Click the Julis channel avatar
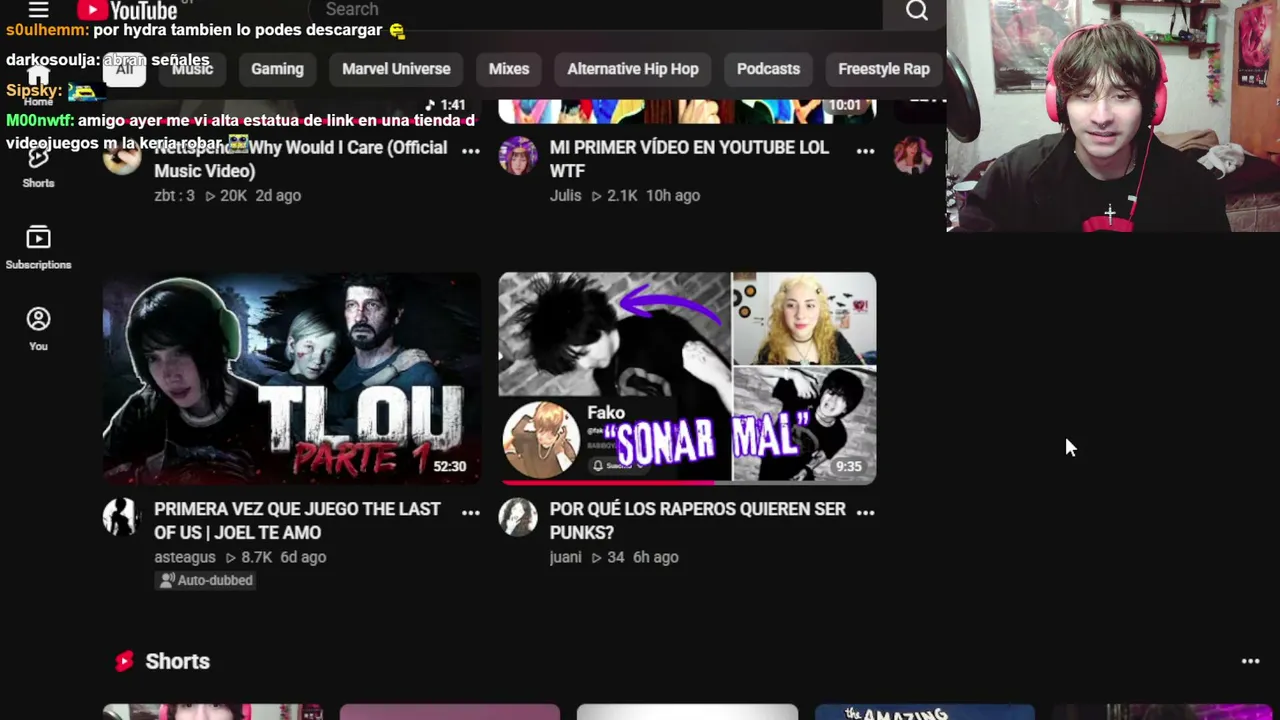Screen dimensions: 1280x720 pyautogui.click(x=517, y=155)
